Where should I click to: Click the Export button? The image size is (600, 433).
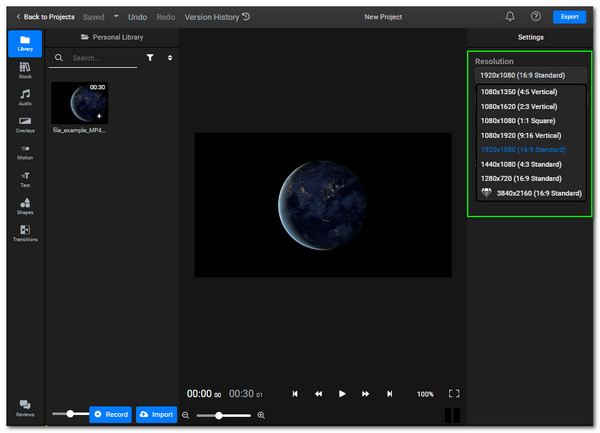[570, 17]
